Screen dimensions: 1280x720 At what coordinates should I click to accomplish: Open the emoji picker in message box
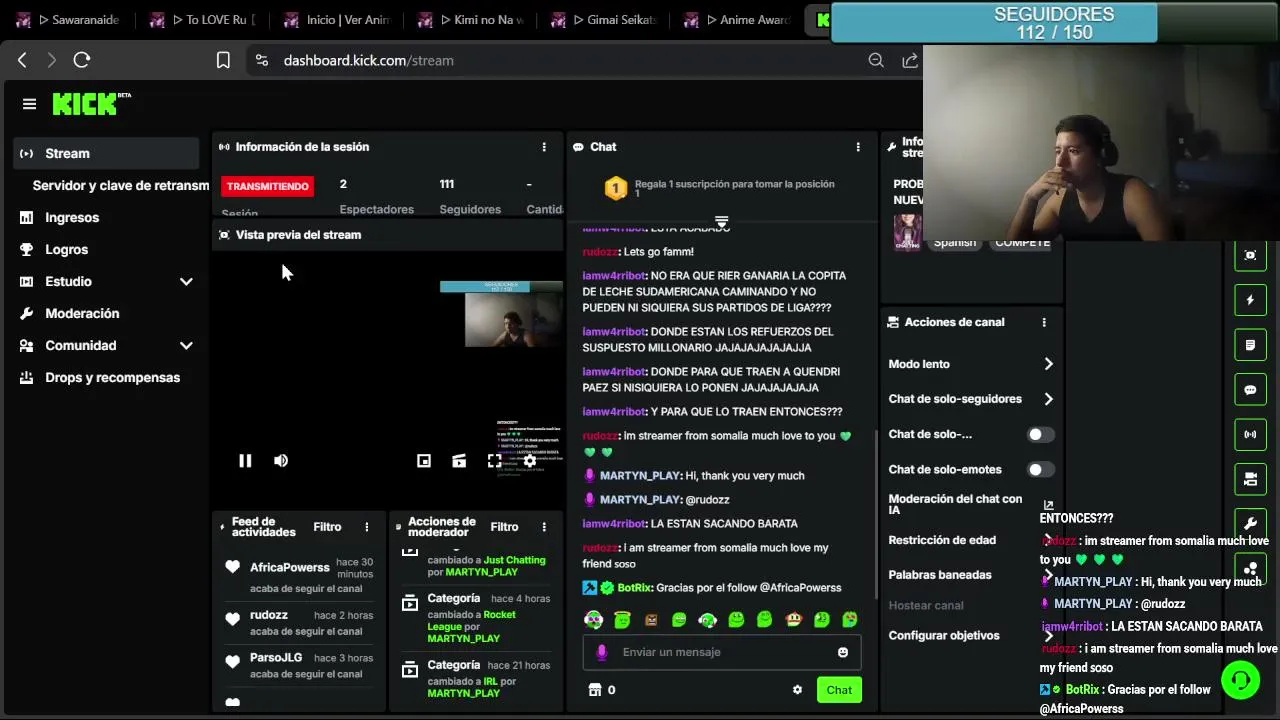(843, 652)
